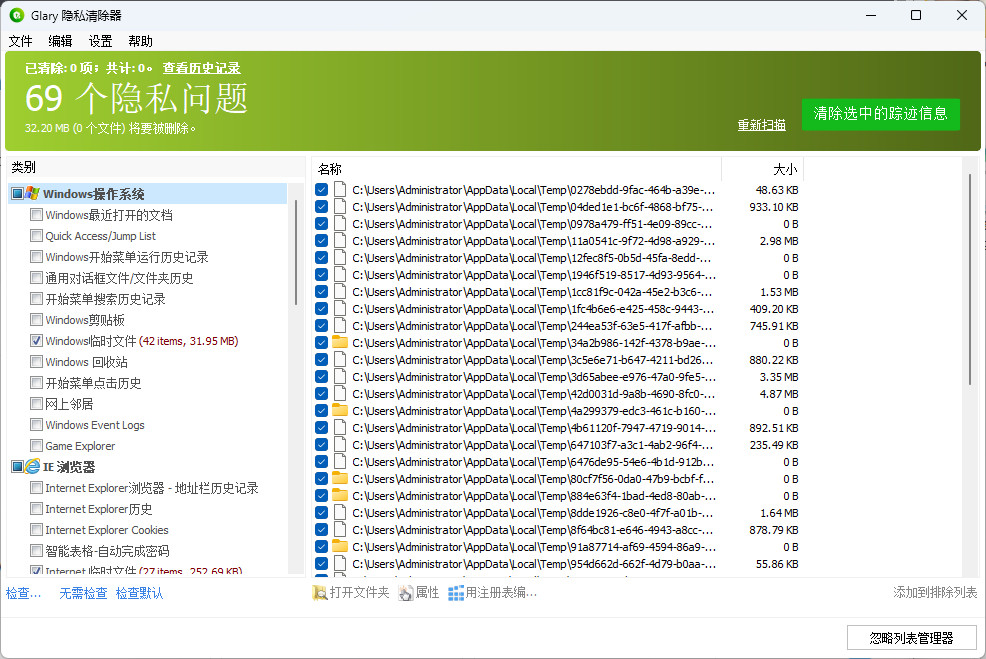Click the file icon of the 11a0541c row
986x659 pixels.
click(340, 240)
